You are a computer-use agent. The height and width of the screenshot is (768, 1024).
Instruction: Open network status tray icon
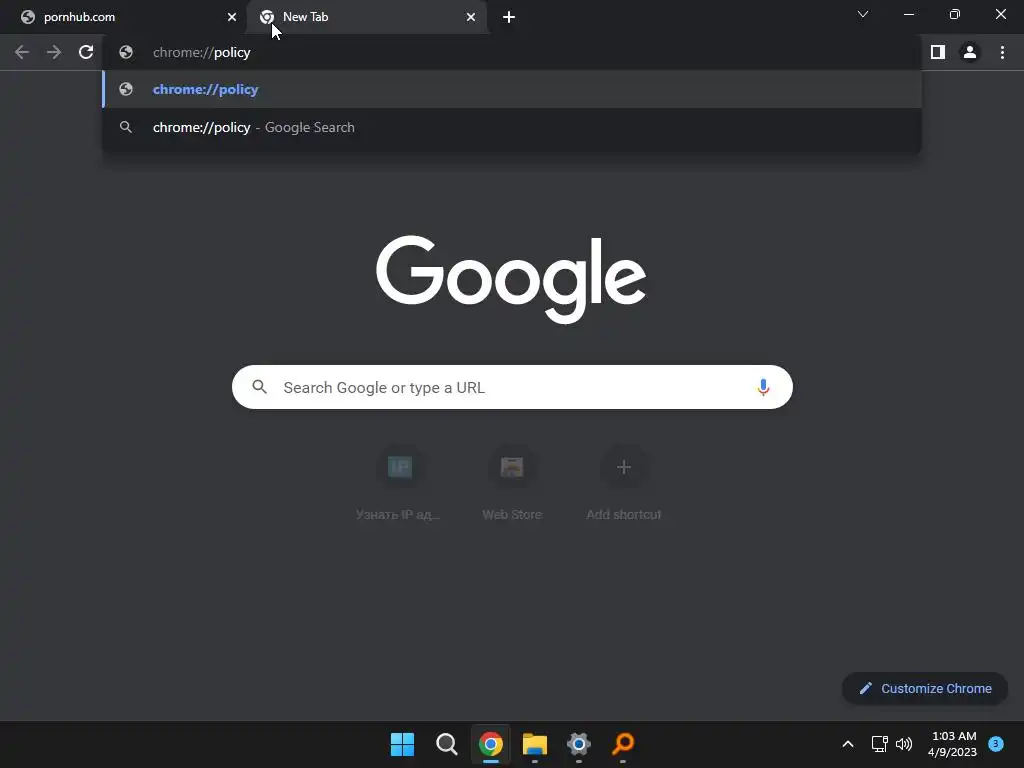tap(880, 744)
